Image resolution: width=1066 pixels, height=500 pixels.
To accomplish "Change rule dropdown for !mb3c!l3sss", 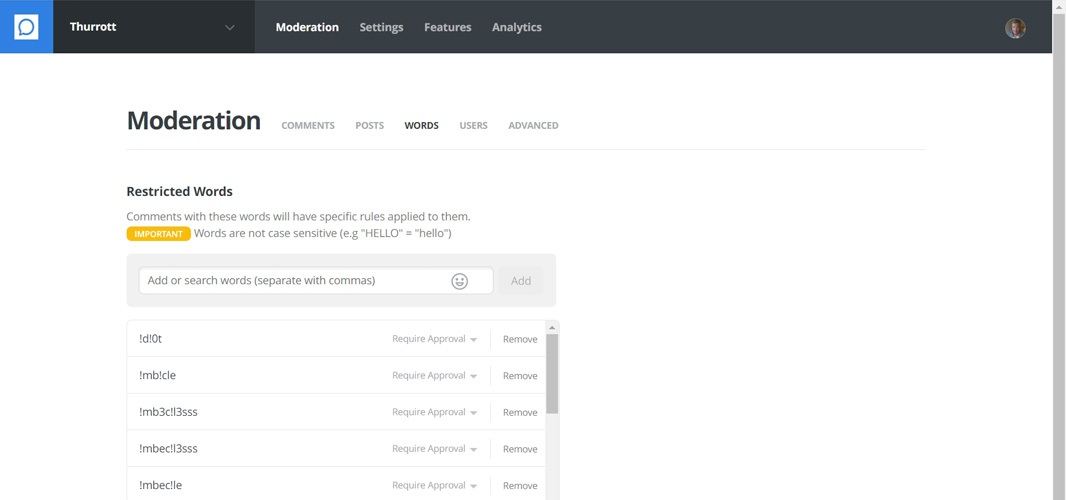I will [434, 412].
